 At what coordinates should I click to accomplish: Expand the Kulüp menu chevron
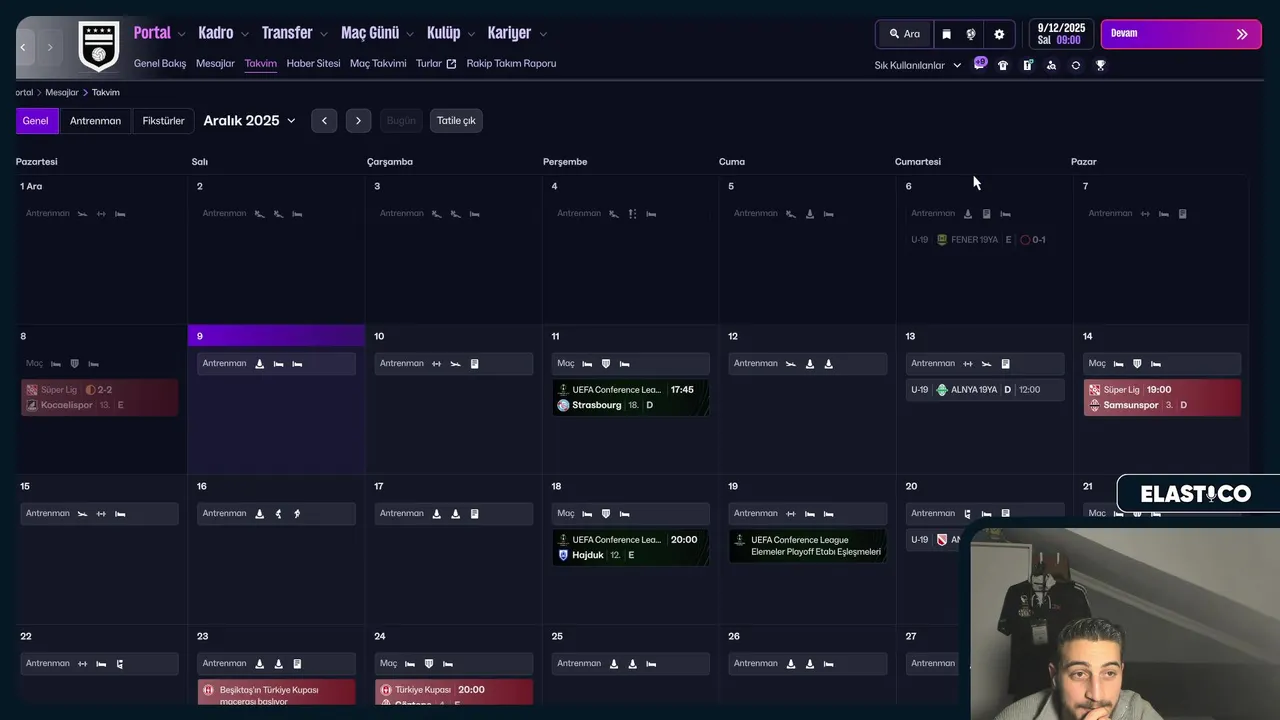[x=471, y=34]
